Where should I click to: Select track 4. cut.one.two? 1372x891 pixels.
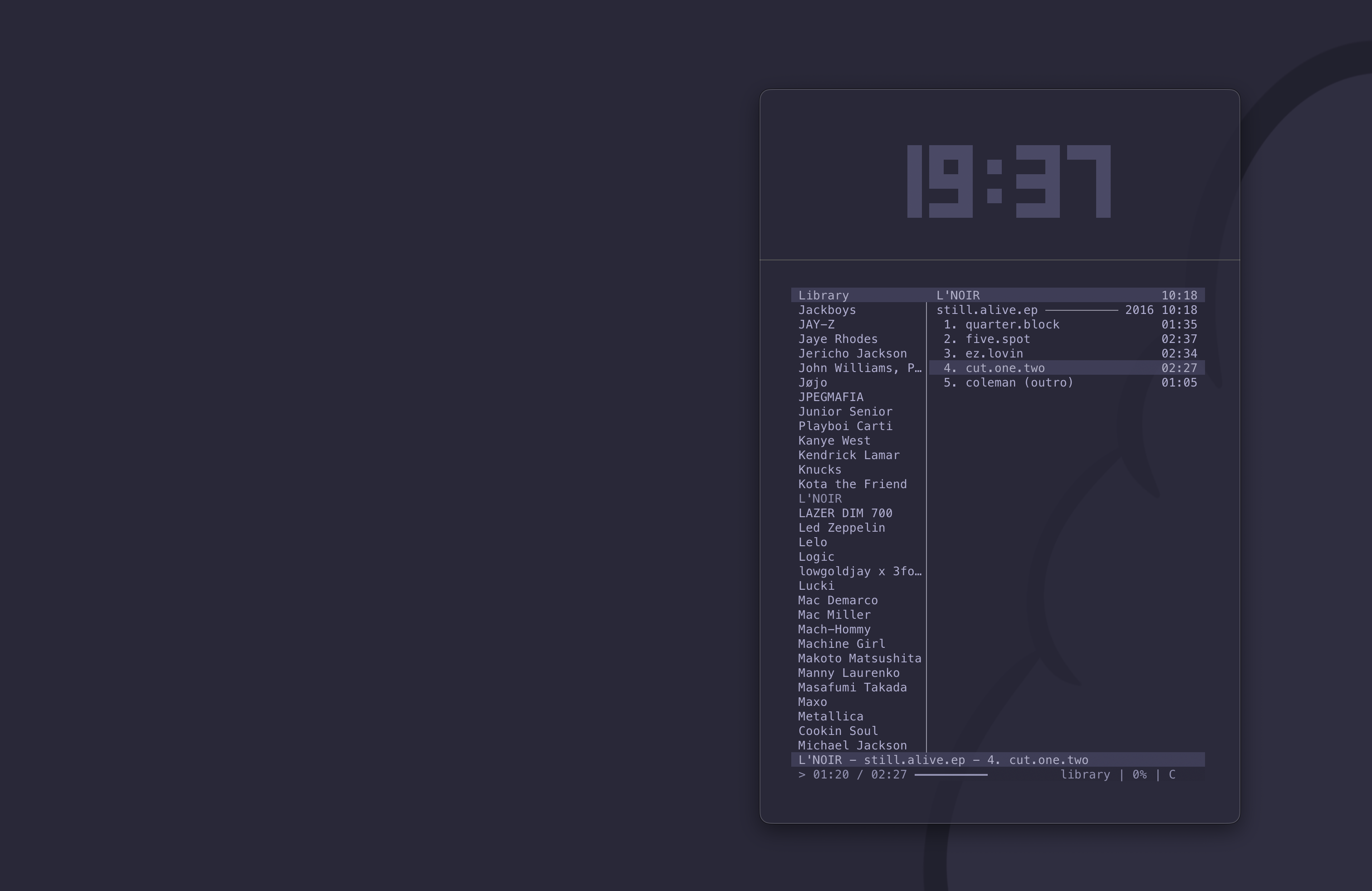(1067, 367)
